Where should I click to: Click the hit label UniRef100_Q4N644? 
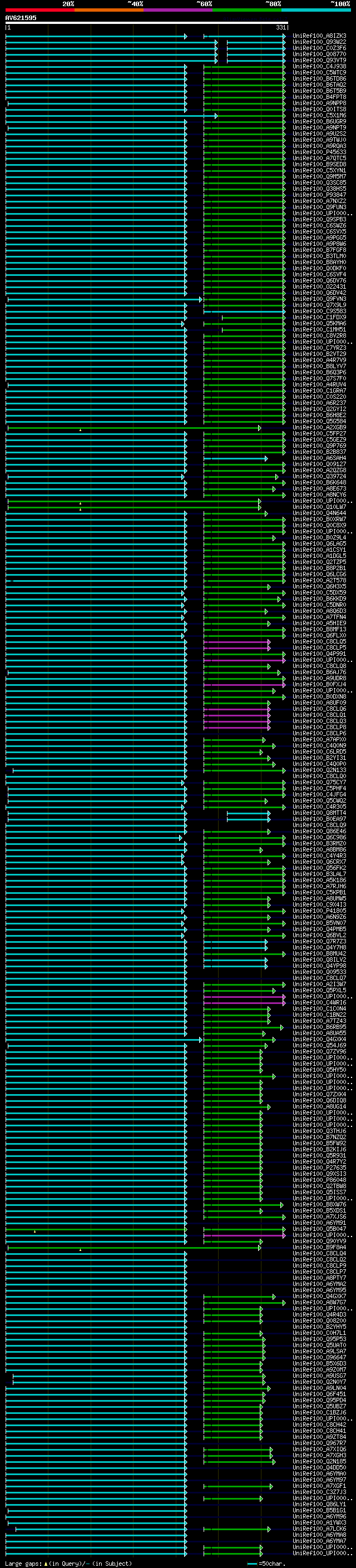[x=319, y=513]
